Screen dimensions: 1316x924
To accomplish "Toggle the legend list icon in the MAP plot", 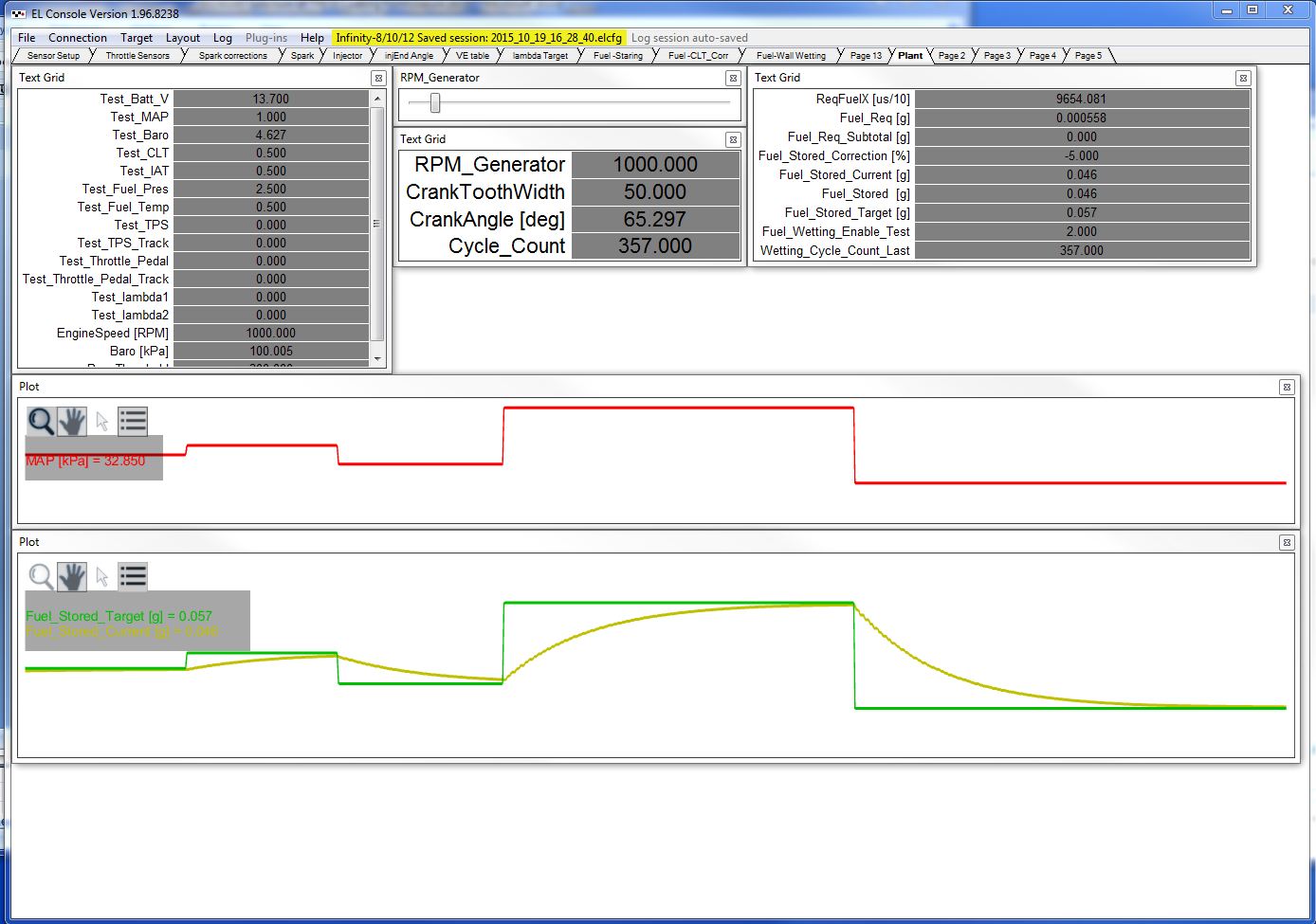I will [133, 421].
